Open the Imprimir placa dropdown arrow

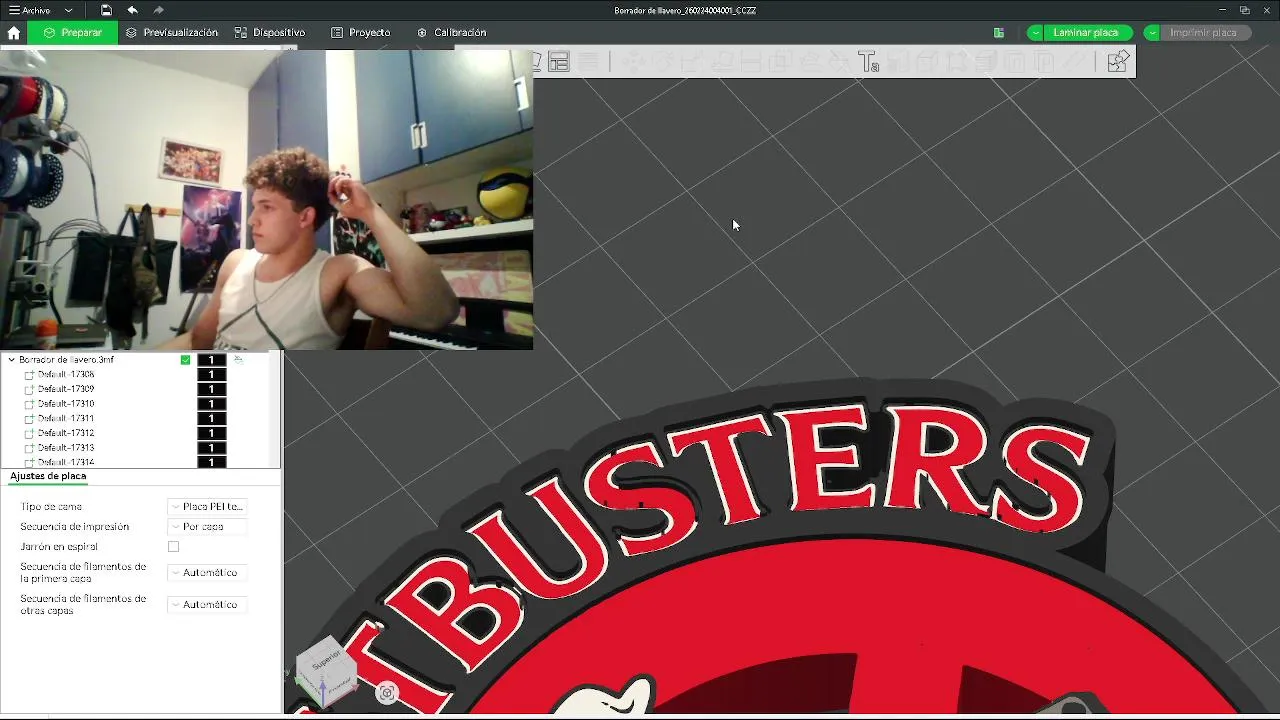1152,33
